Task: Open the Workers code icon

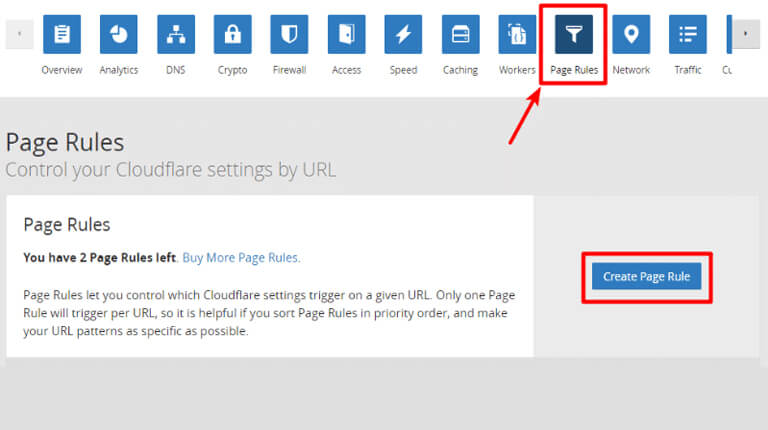Action: 517,34
